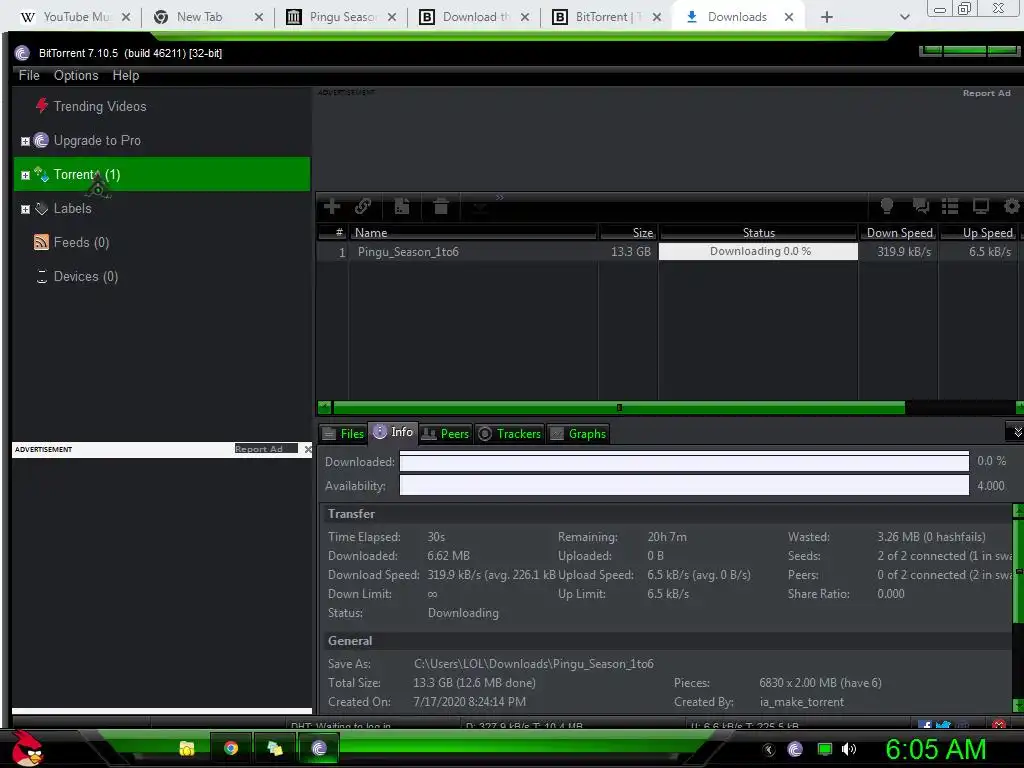Click the info pane vertical scrollbar

1018,571
